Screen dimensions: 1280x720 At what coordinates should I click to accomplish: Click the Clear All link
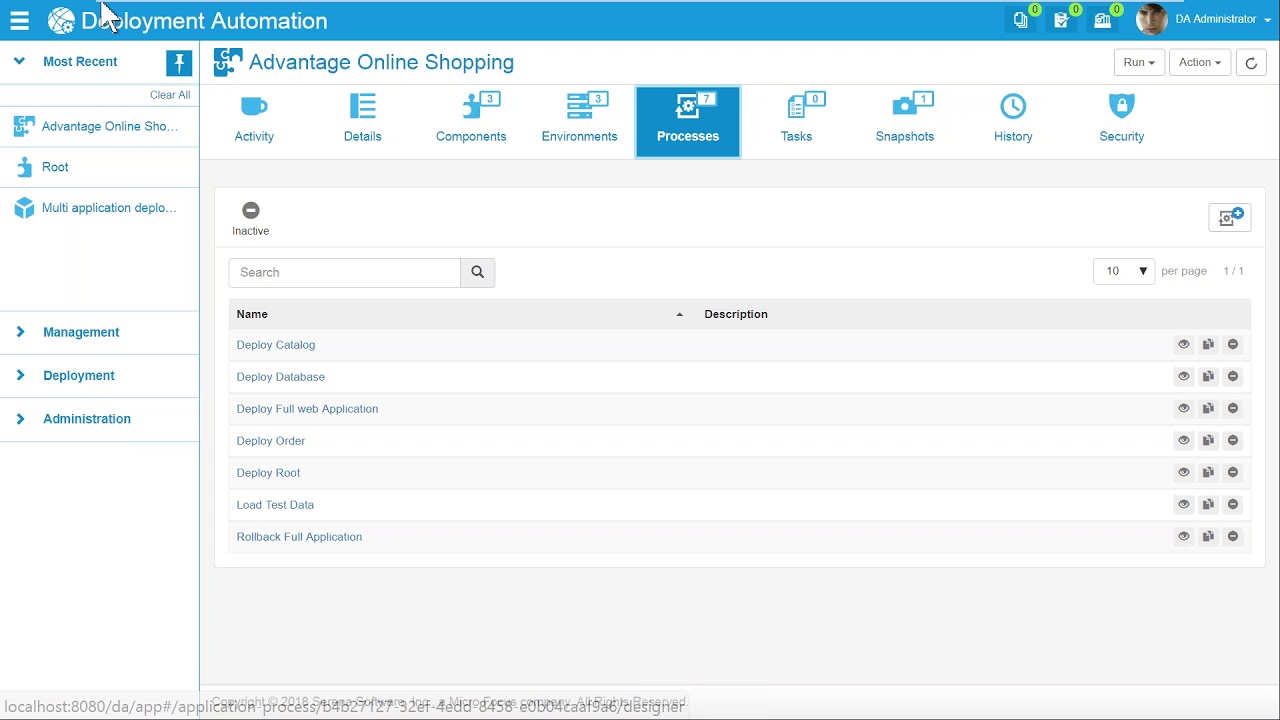pos(170,95)
